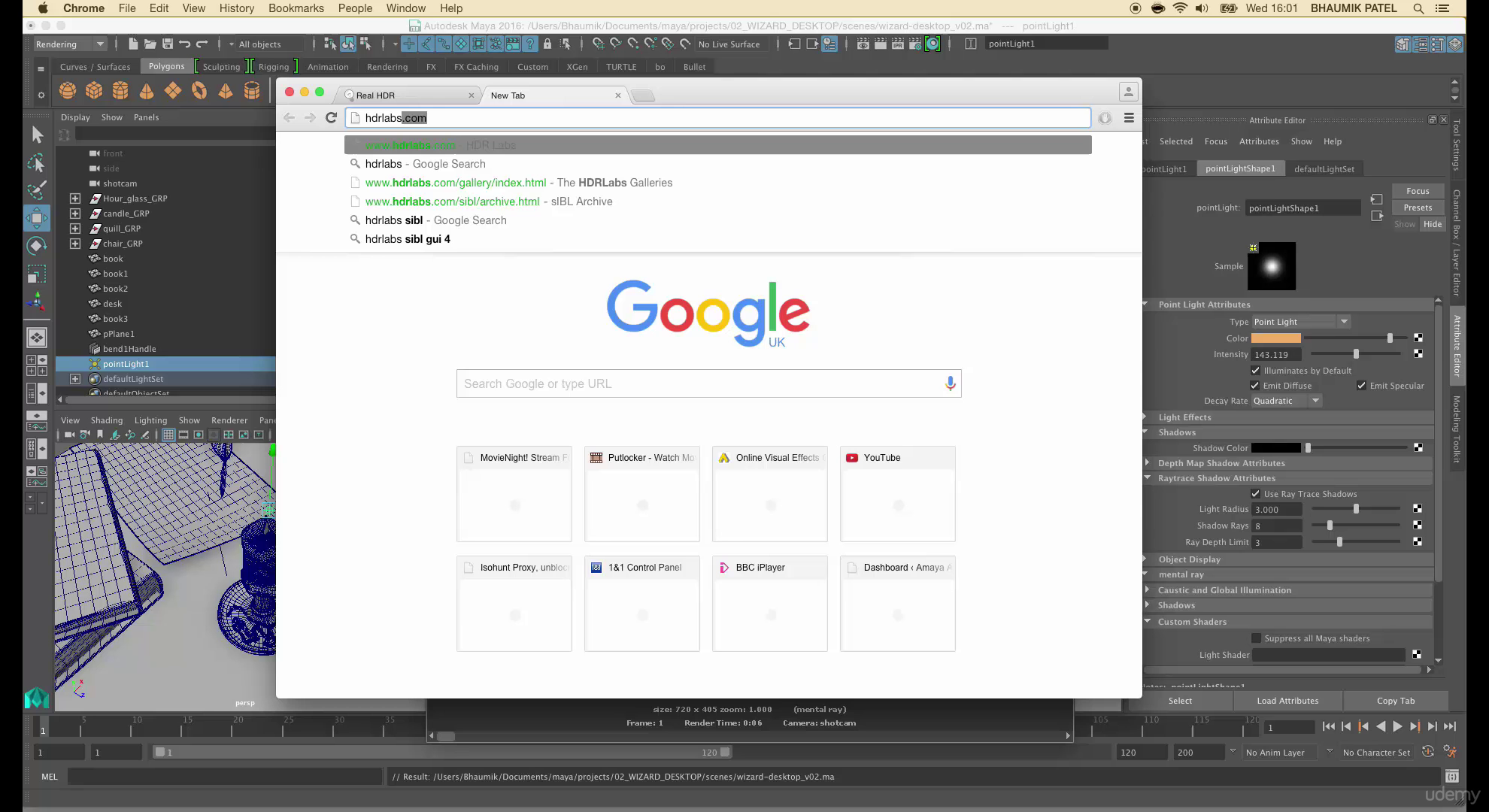1489x812 pixels.
Task: Toggle Emit Specular checkbox
Action: click(1361, 385)
